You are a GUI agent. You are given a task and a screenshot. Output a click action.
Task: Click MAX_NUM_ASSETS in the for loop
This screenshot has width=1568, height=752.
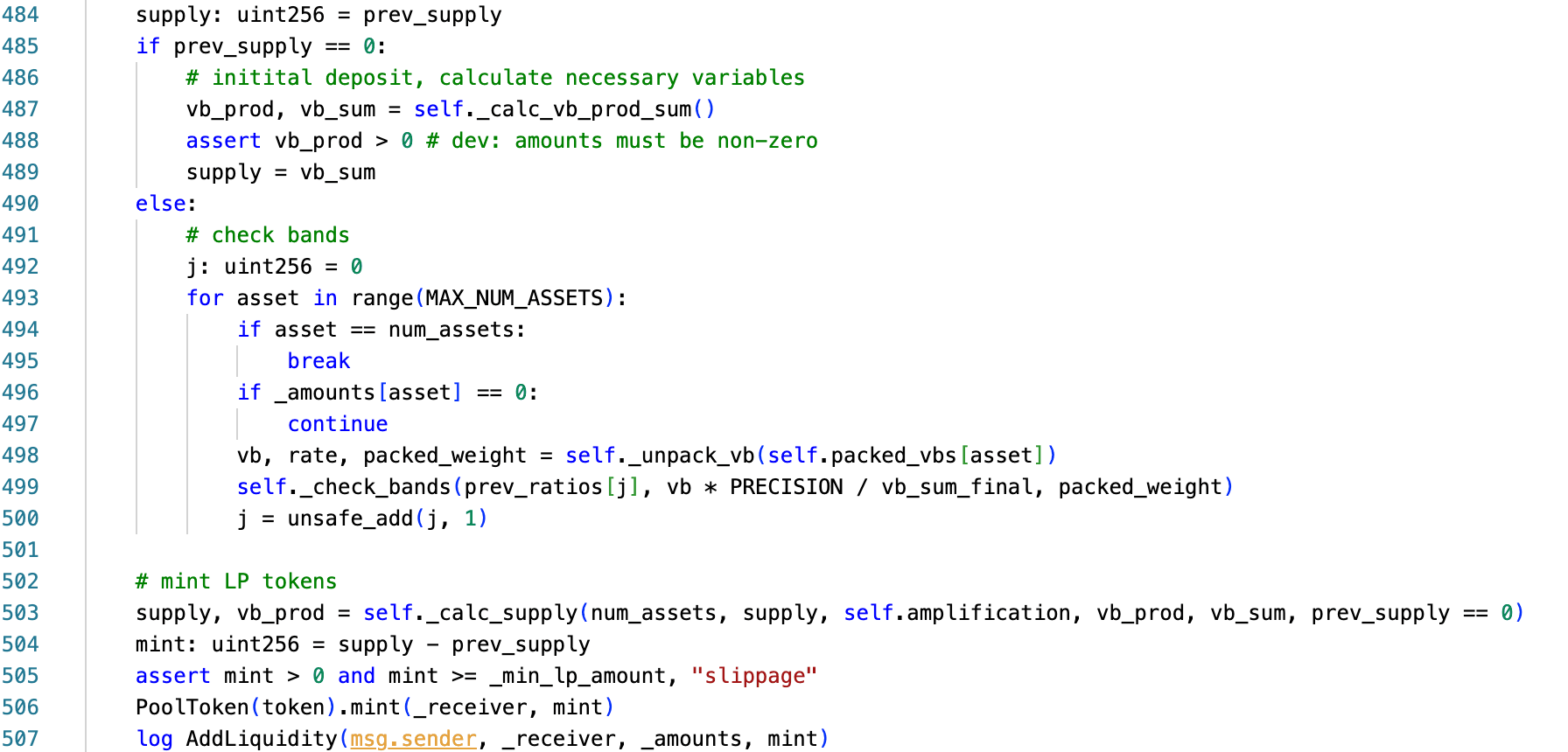(514, 298)
